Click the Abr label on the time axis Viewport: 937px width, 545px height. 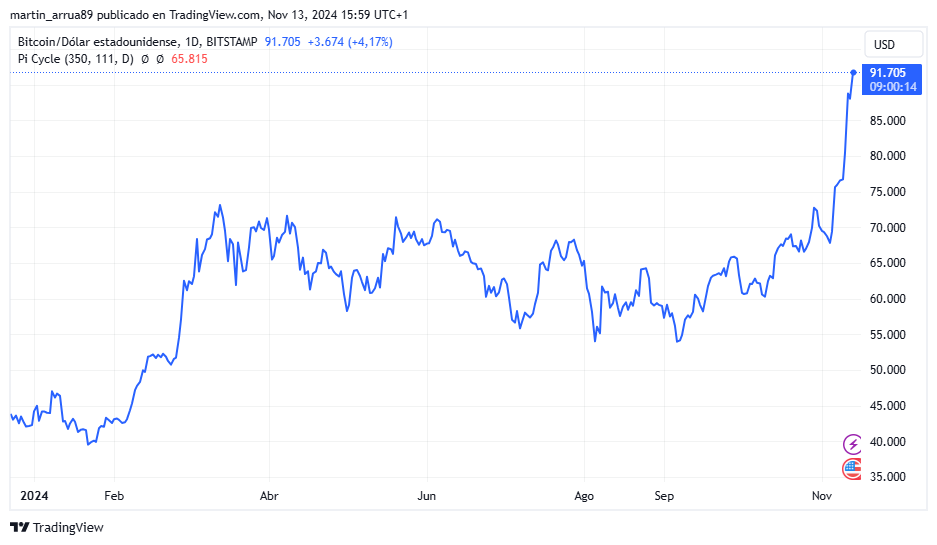(269, 496)
